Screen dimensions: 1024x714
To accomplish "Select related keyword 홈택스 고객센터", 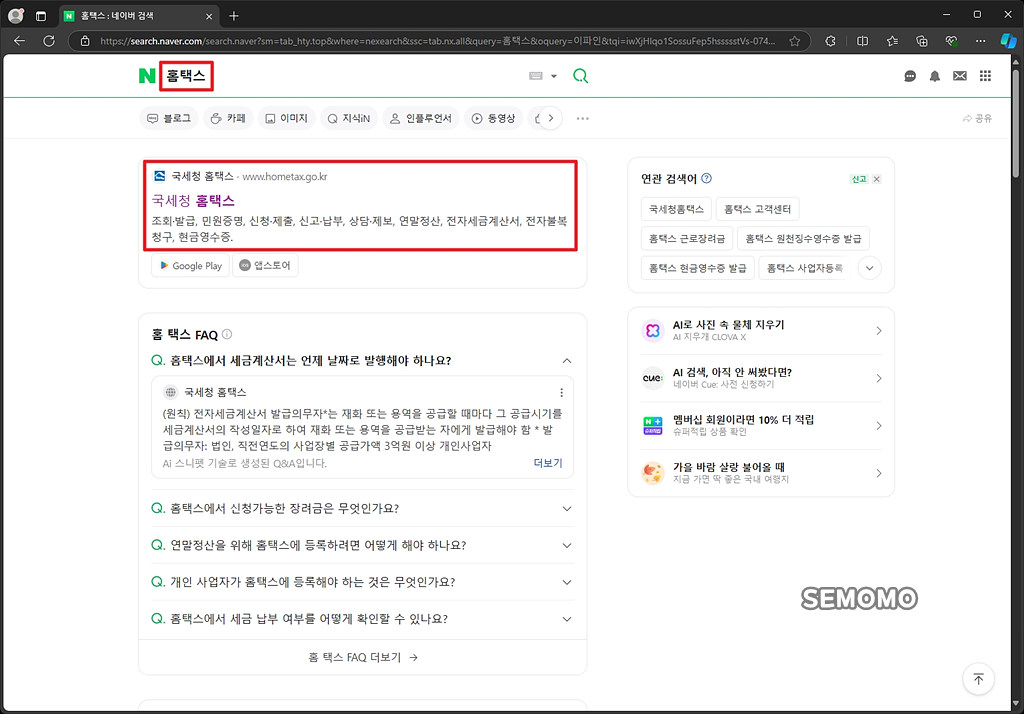I will coord(758,209).
